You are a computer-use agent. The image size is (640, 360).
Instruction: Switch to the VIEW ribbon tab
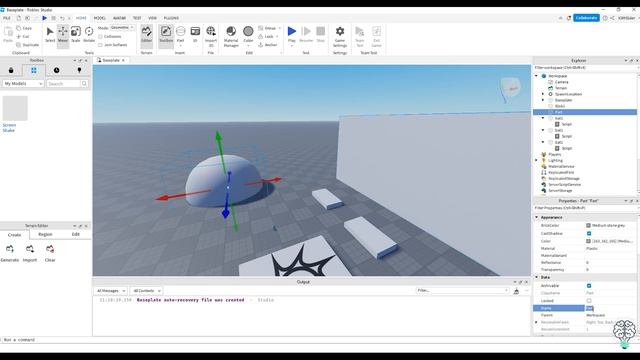click(x=152, y=18)
